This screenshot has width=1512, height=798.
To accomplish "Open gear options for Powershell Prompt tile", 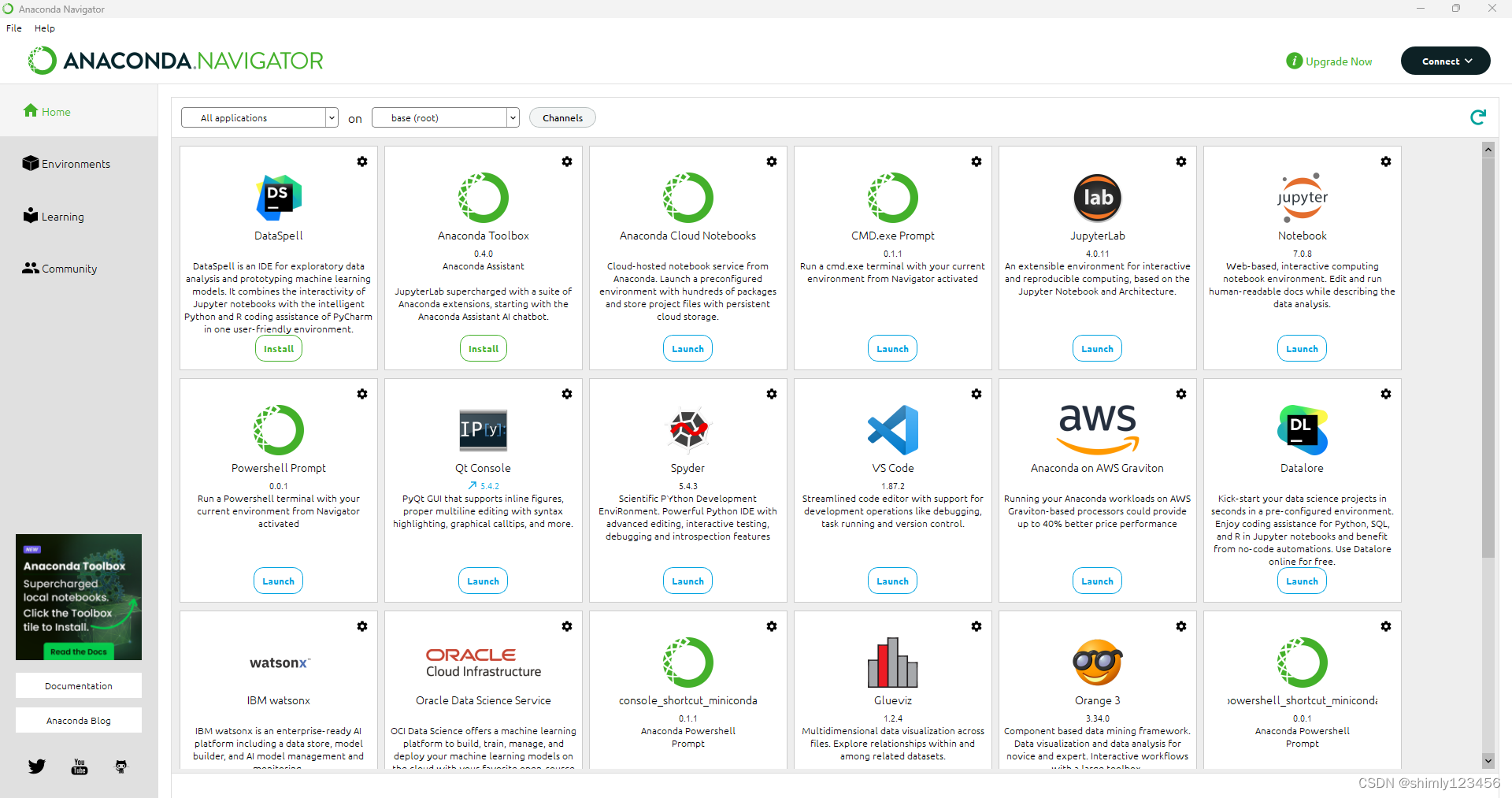I will (362, 394).
